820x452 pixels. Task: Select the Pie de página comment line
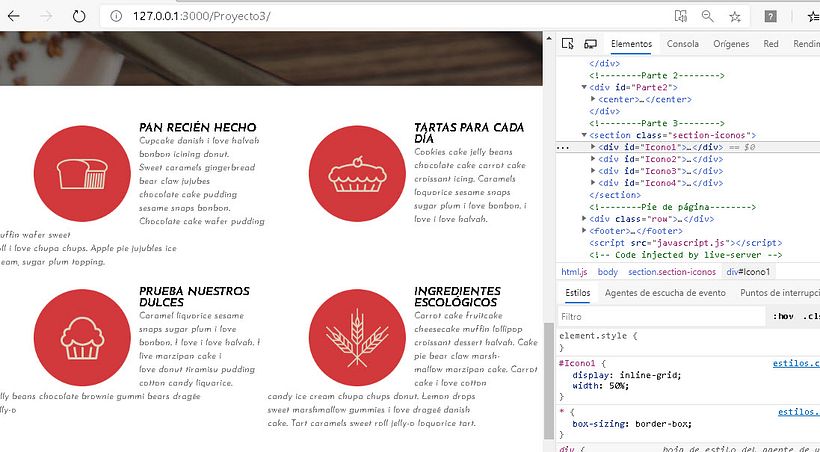673,207
